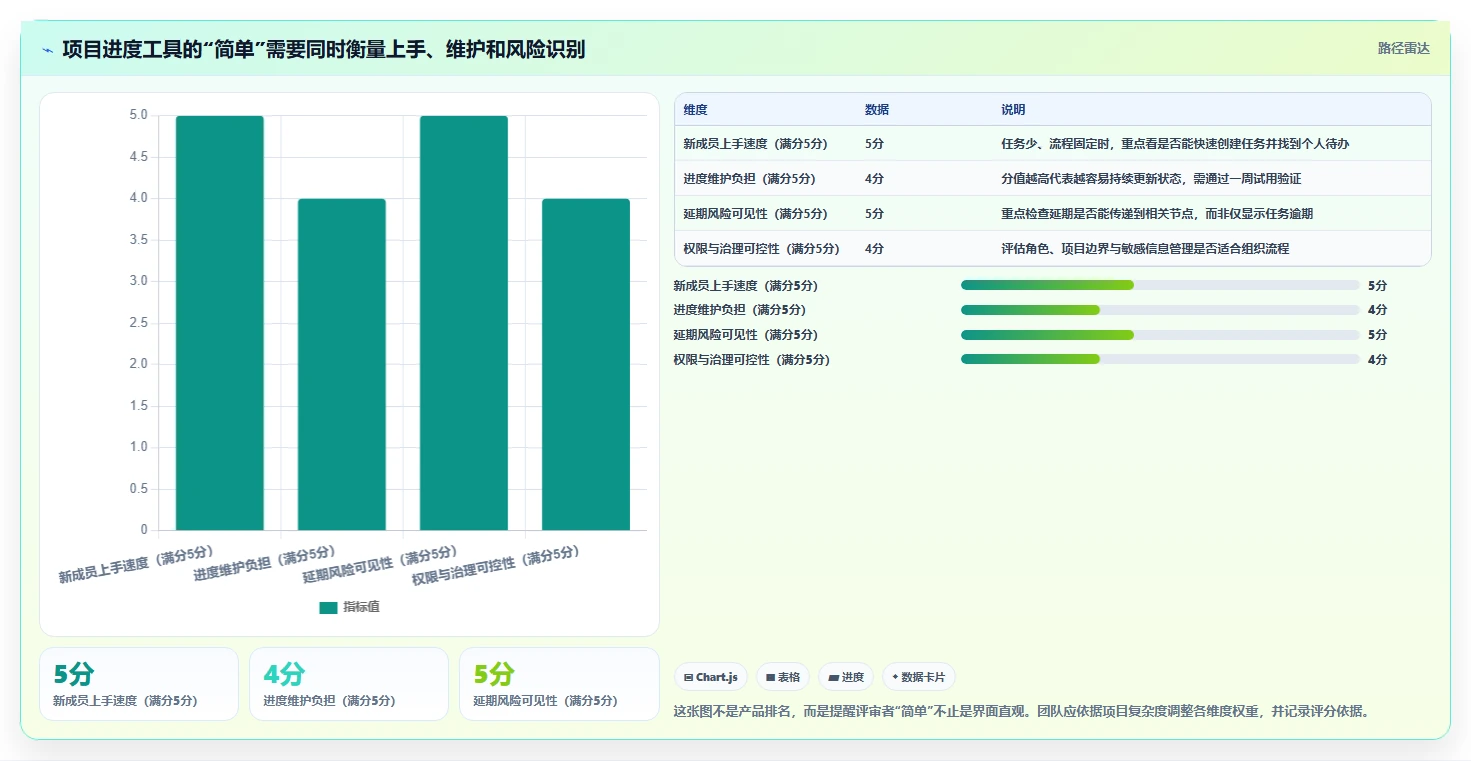Image resolution: width=1471 pixels, height=761 pixels.
Task: Click the 新成员上手速度 progress bar
Action: pos(1160,285)
